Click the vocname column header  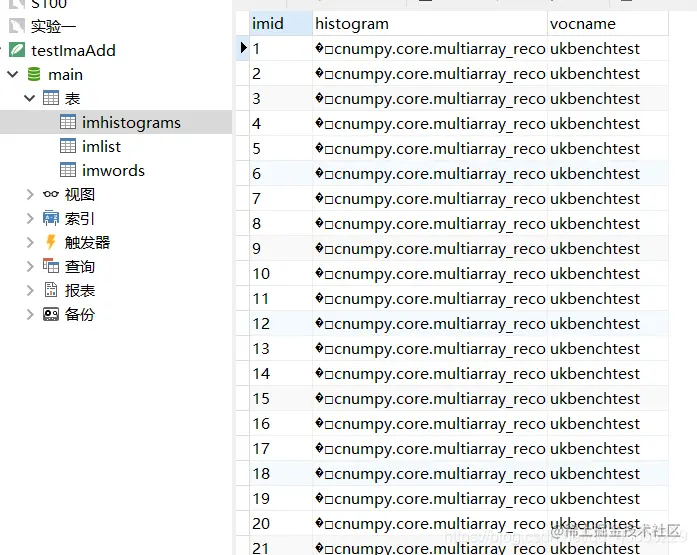[608, 23]
